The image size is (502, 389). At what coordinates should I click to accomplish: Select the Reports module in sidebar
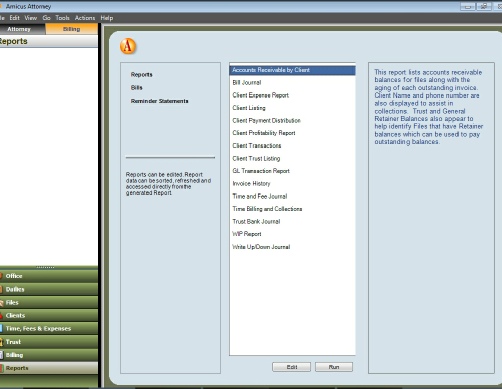[49, 368]
